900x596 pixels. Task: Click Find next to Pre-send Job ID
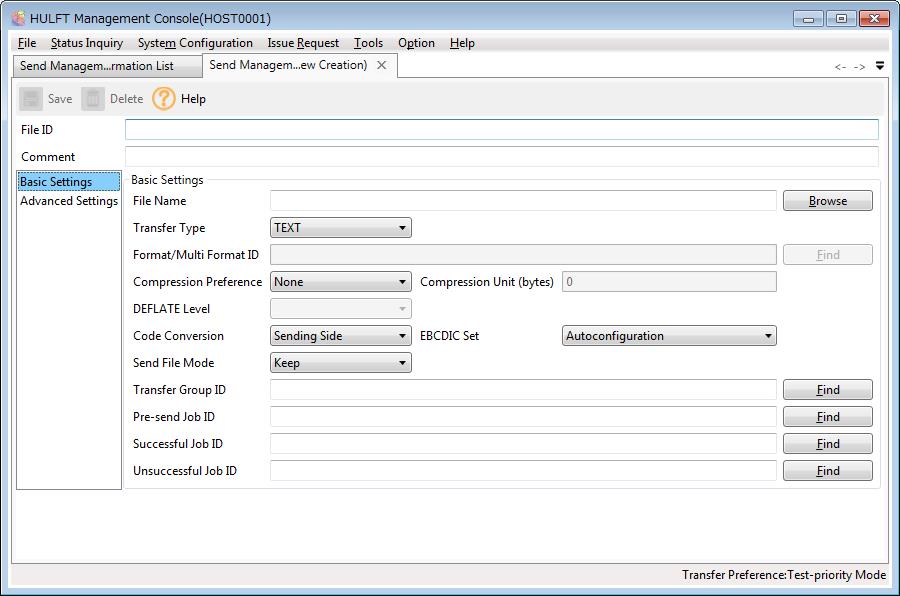tap(828, 417)
